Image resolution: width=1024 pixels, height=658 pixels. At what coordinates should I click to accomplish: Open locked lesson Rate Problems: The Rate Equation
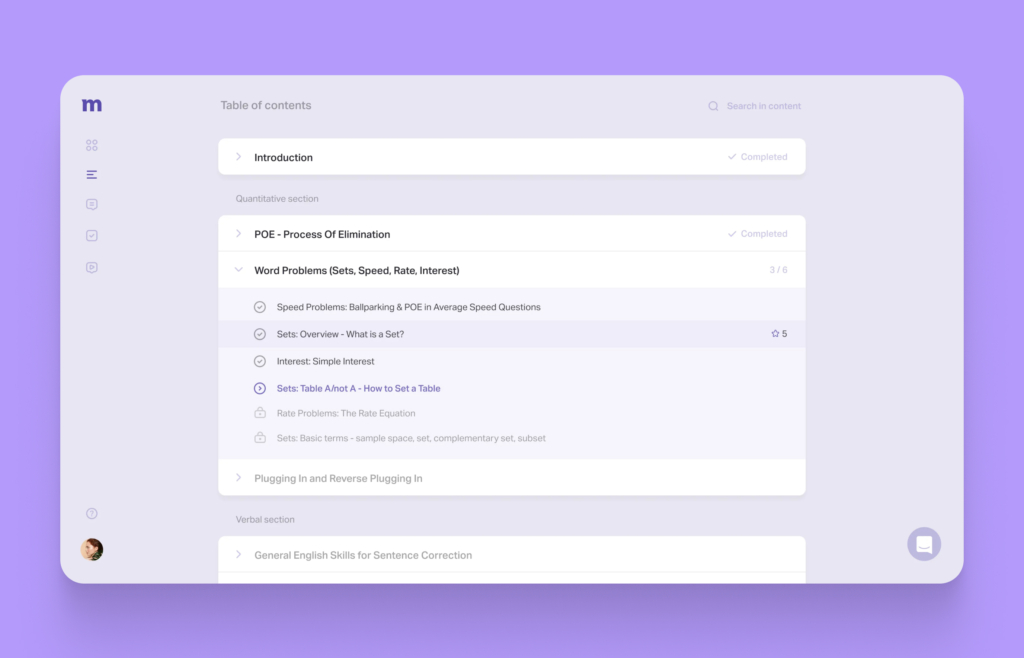(346, 413)
